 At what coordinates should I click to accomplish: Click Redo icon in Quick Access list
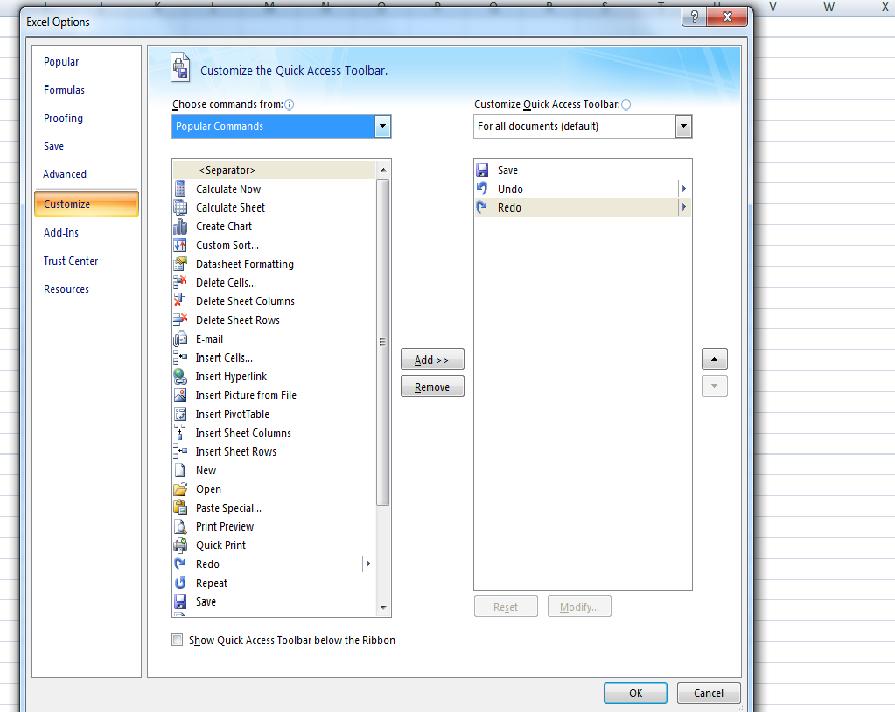(x=482, y=207)
